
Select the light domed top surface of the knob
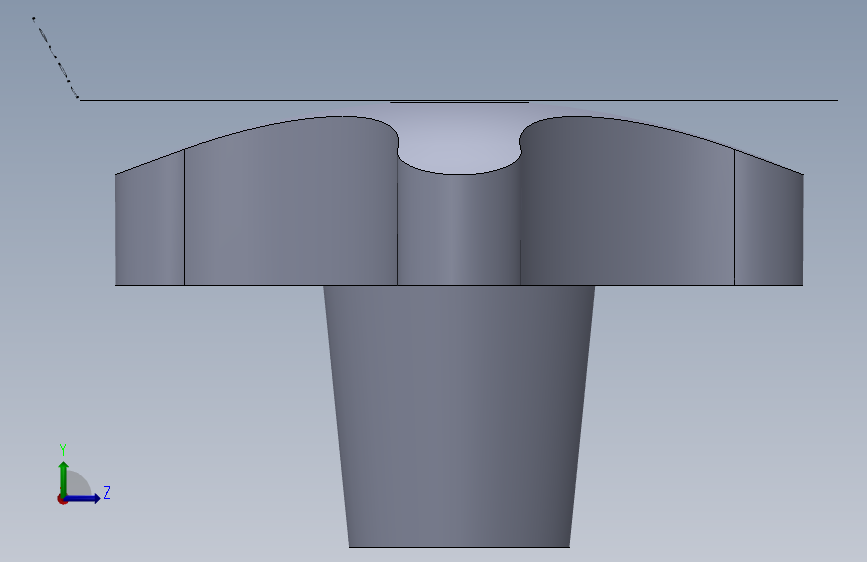click(459, 138)
